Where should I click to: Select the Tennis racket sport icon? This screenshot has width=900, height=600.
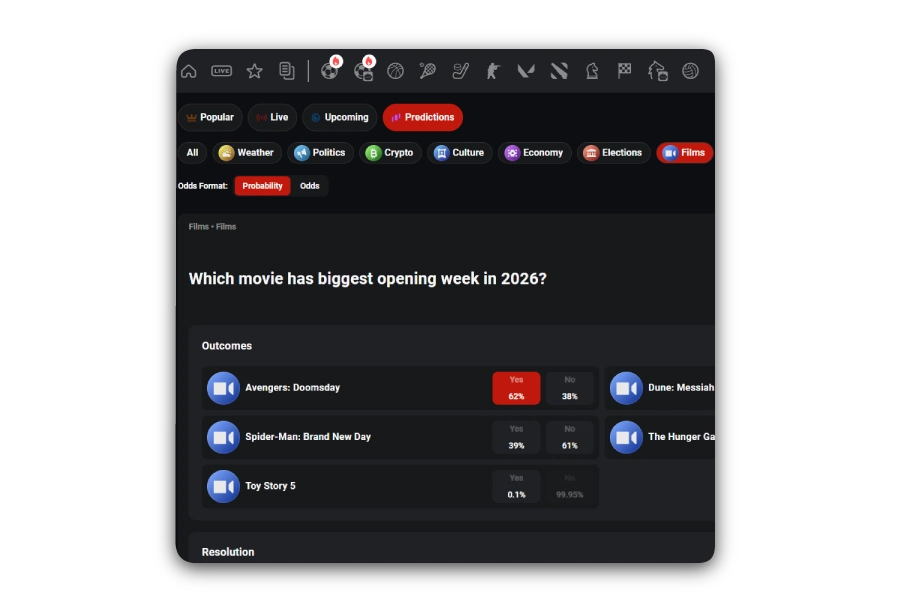pyautogui.click(x=428, y=71)
